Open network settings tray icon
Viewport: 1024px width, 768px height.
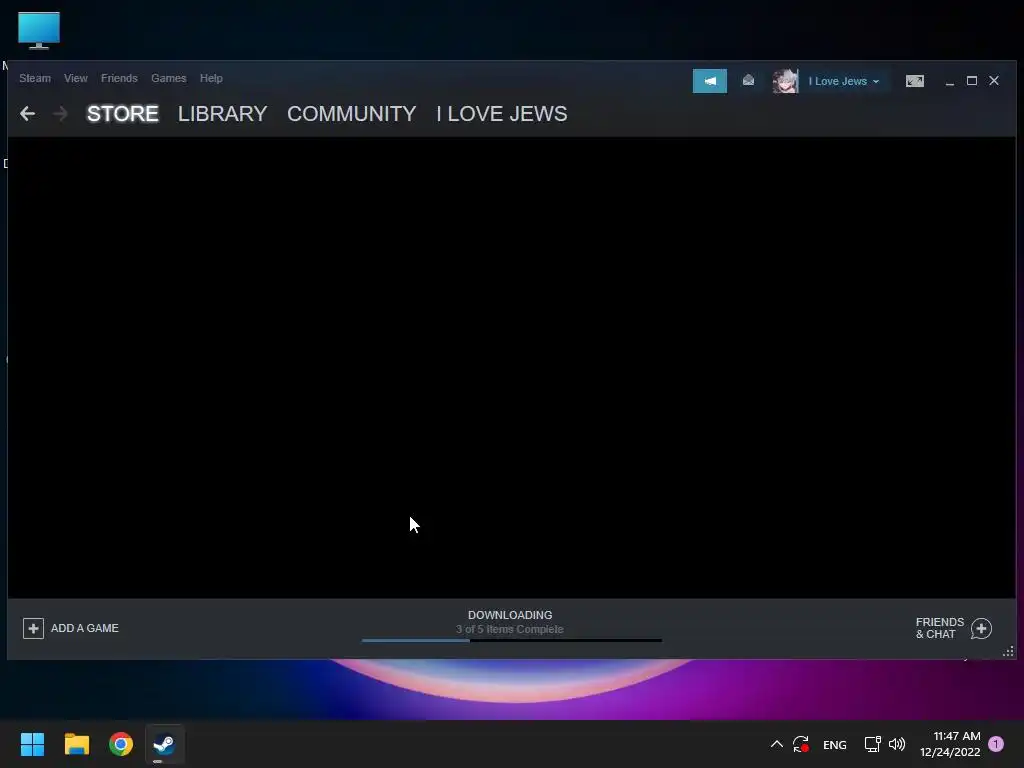[x=872, y=744]
